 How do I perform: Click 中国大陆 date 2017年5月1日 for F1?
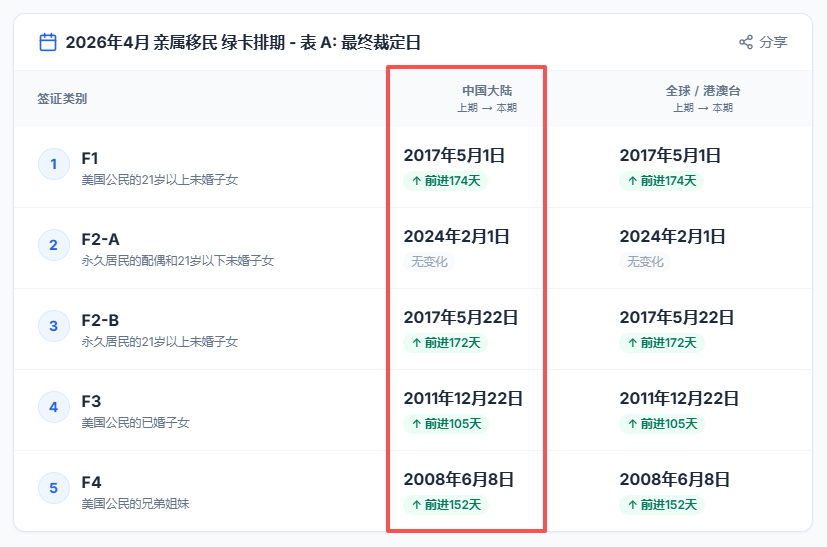coord(454,156)
